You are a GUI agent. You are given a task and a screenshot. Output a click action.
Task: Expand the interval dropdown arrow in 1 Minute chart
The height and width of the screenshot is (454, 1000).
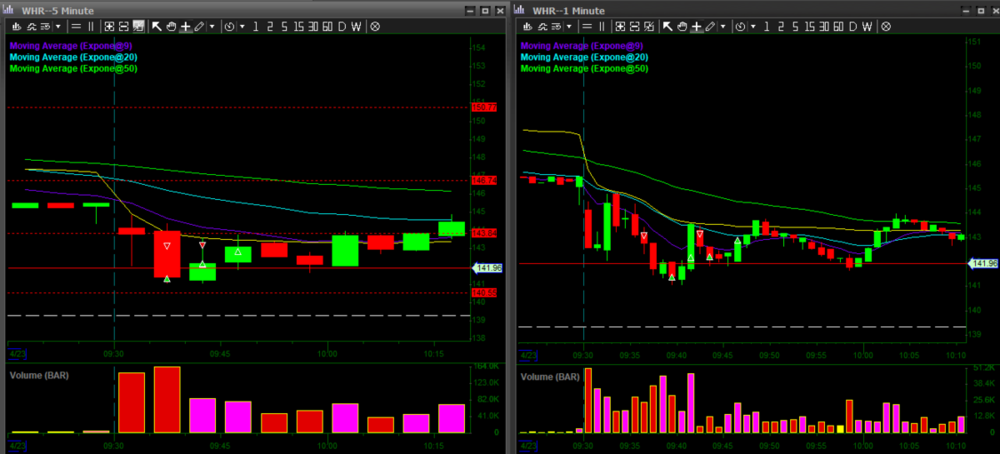753,26
